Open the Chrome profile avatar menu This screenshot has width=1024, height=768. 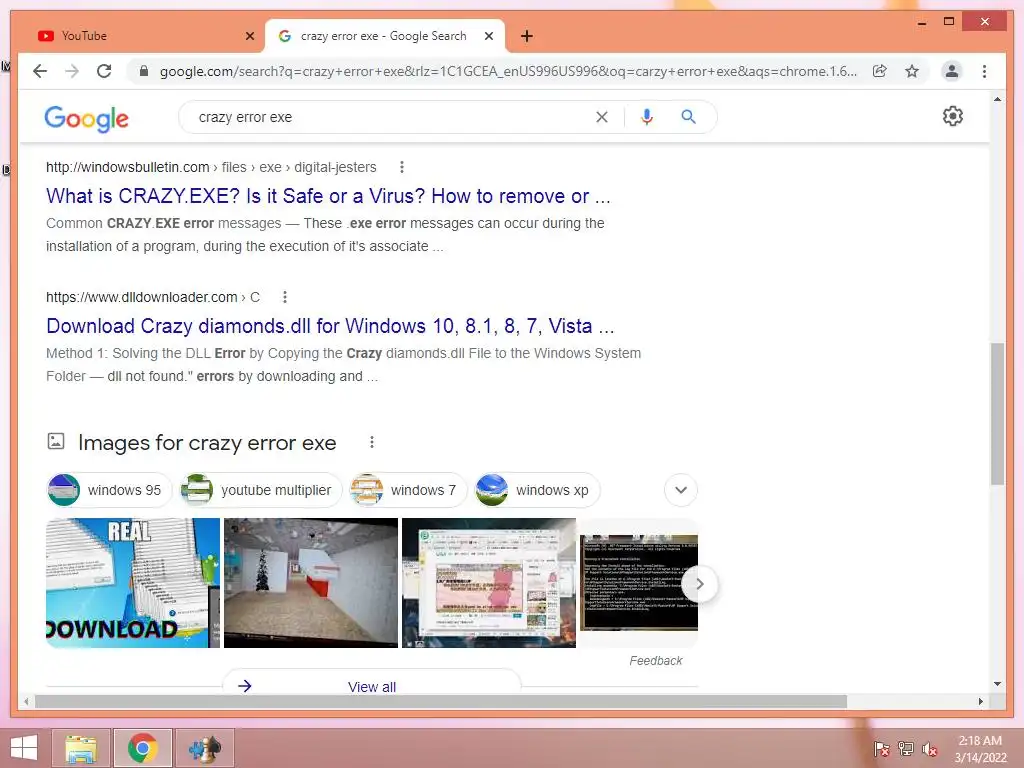pos(952,71)
